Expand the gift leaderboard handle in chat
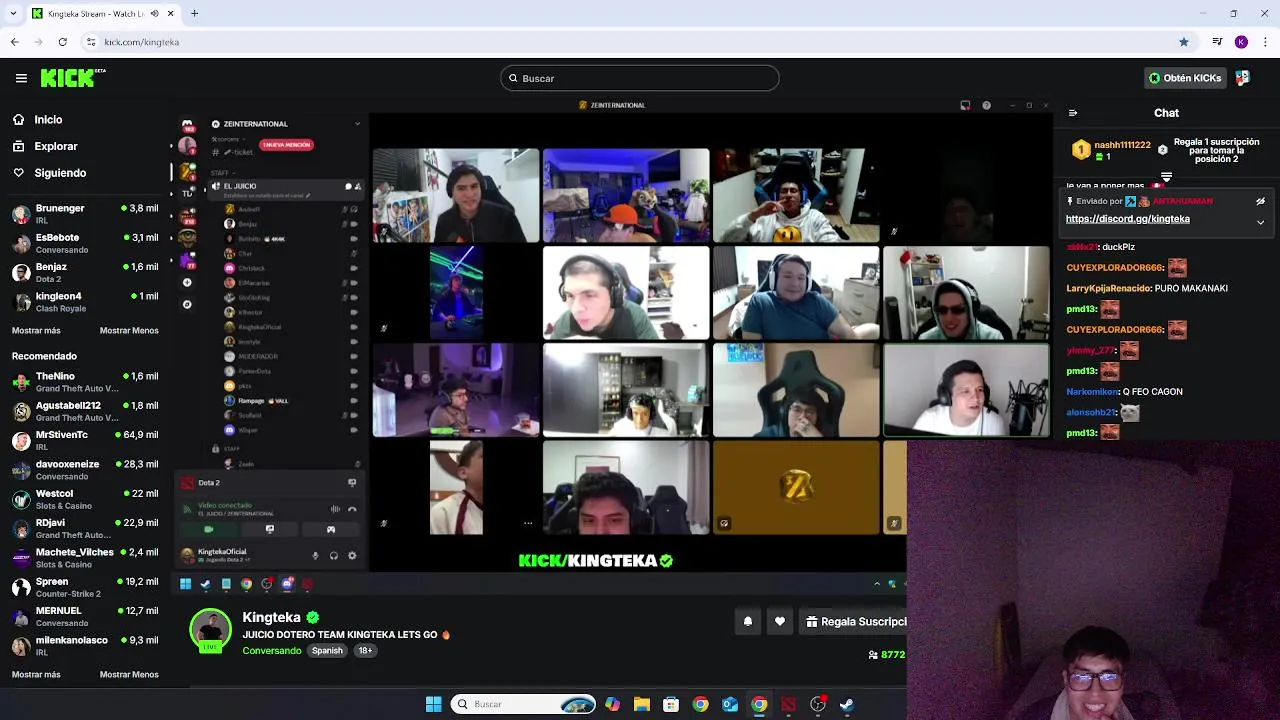The width and height of the screenshot is (1280, 720). coord(1166,177)
